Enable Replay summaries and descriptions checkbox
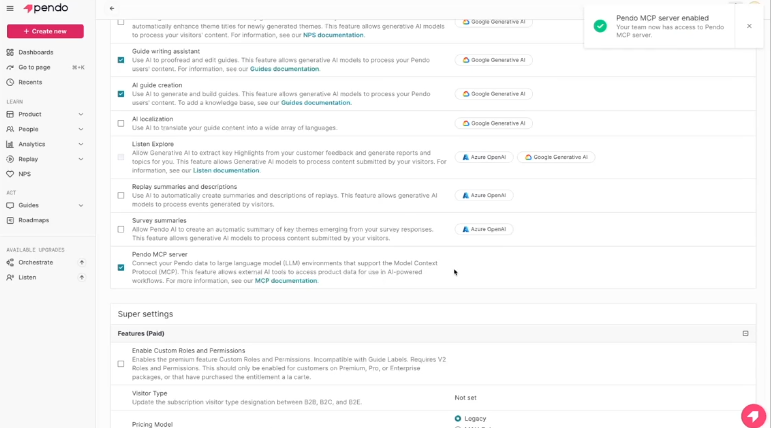 point(121,195)
